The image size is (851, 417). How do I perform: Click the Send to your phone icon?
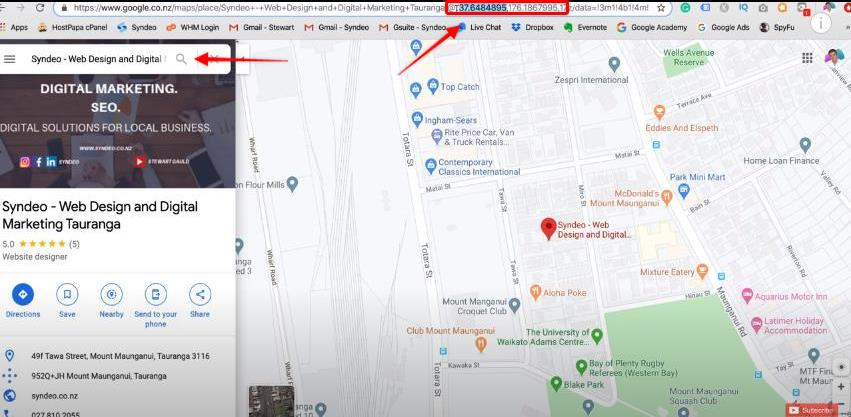coord(156,294)
